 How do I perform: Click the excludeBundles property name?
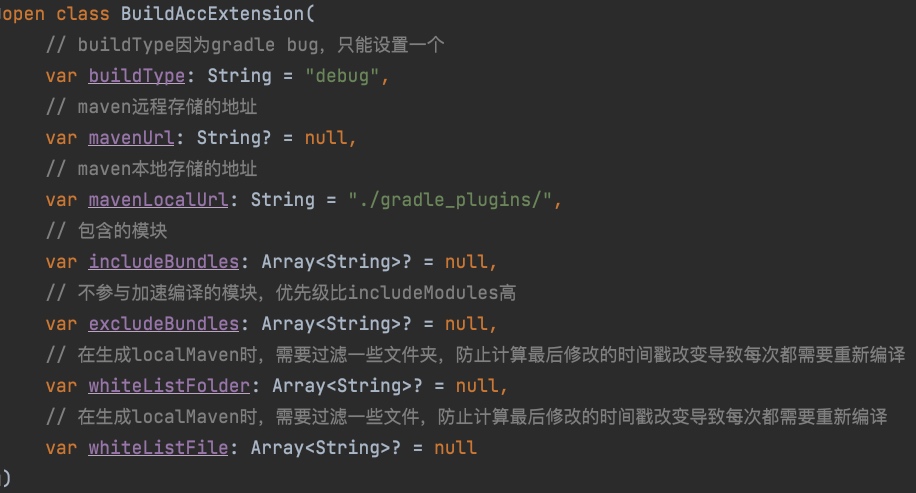(164, 324)
